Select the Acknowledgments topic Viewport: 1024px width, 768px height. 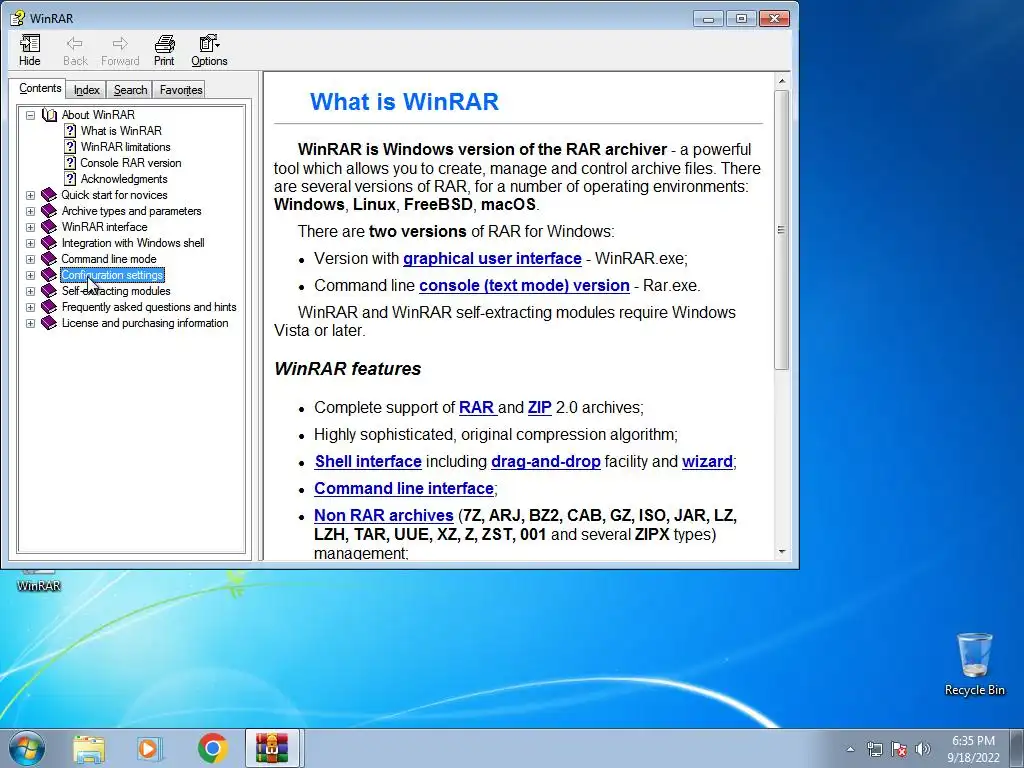[124, 179]
